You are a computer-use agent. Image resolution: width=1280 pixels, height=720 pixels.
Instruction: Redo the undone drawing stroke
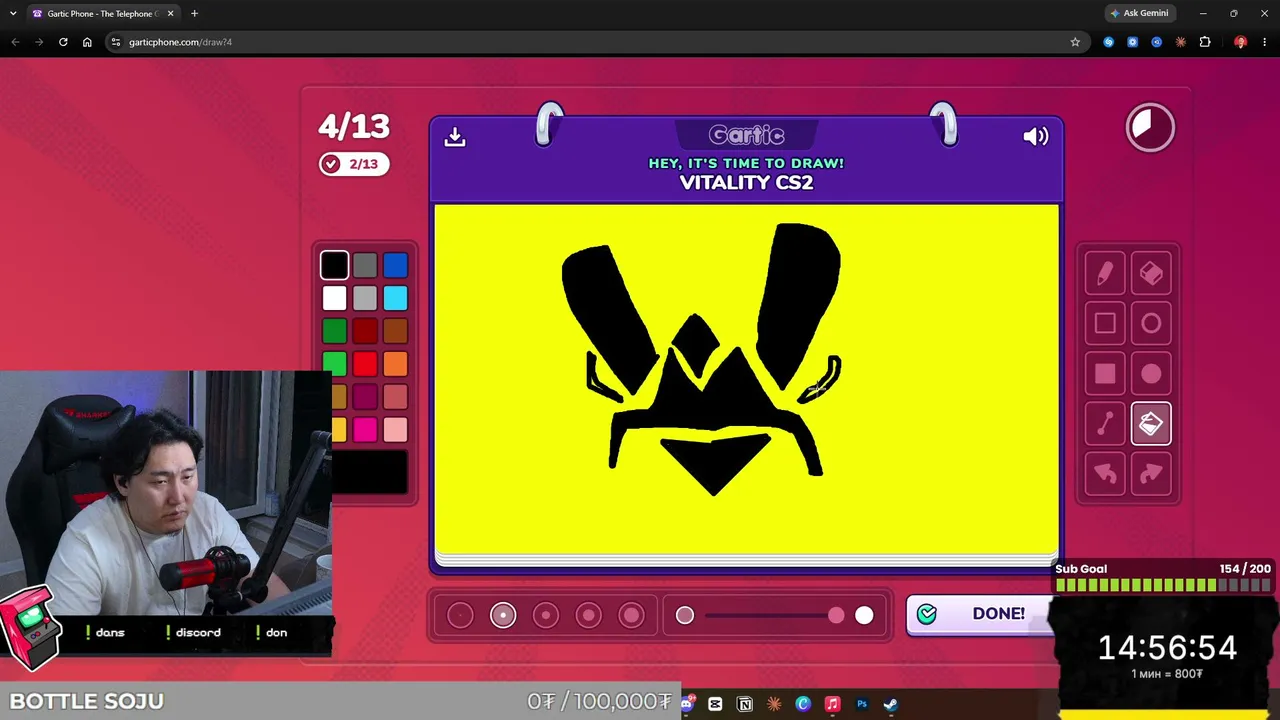click(1151, 474)
